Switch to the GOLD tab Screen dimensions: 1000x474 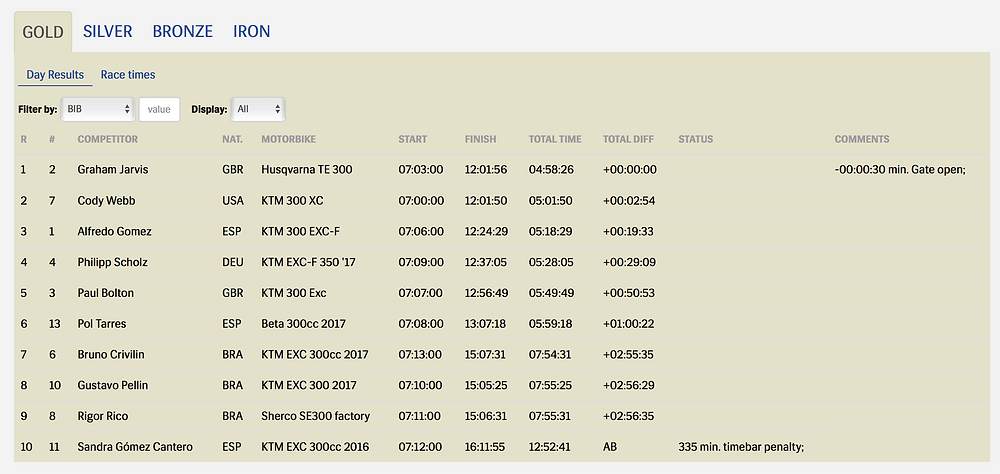[x=43, y=32]
